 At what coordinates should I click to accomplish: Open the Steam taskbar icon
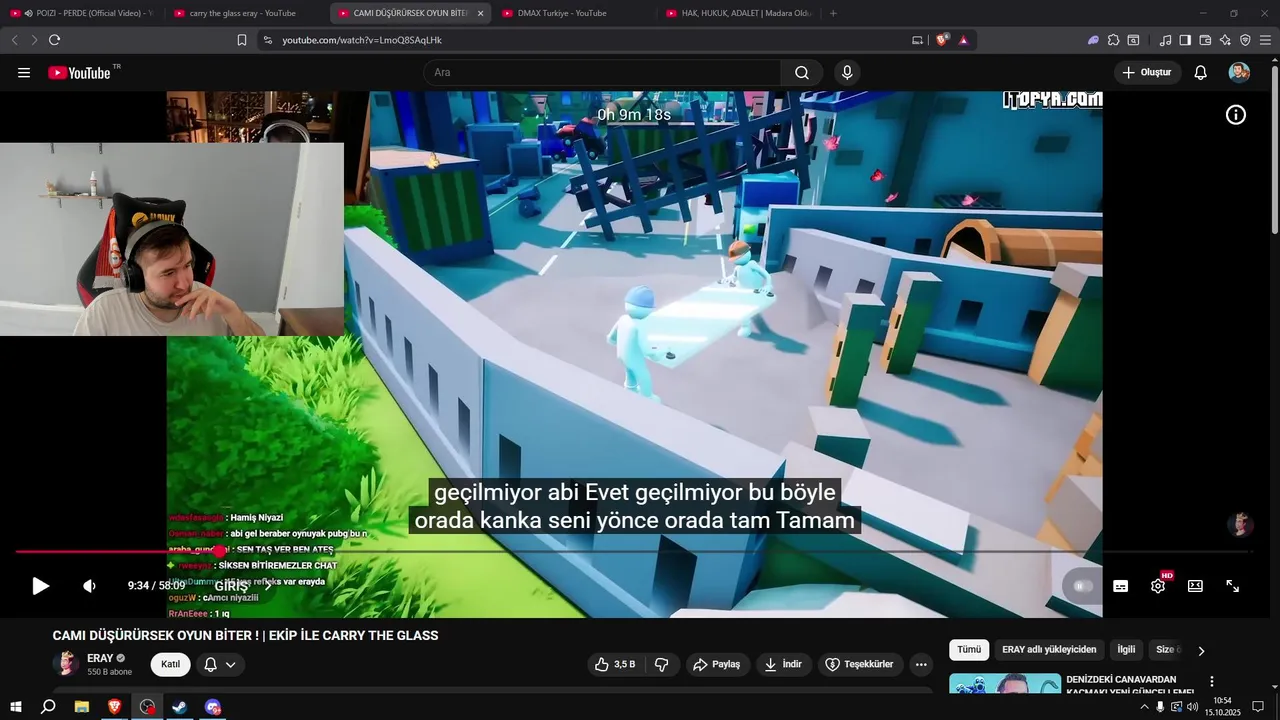[180, 707]
